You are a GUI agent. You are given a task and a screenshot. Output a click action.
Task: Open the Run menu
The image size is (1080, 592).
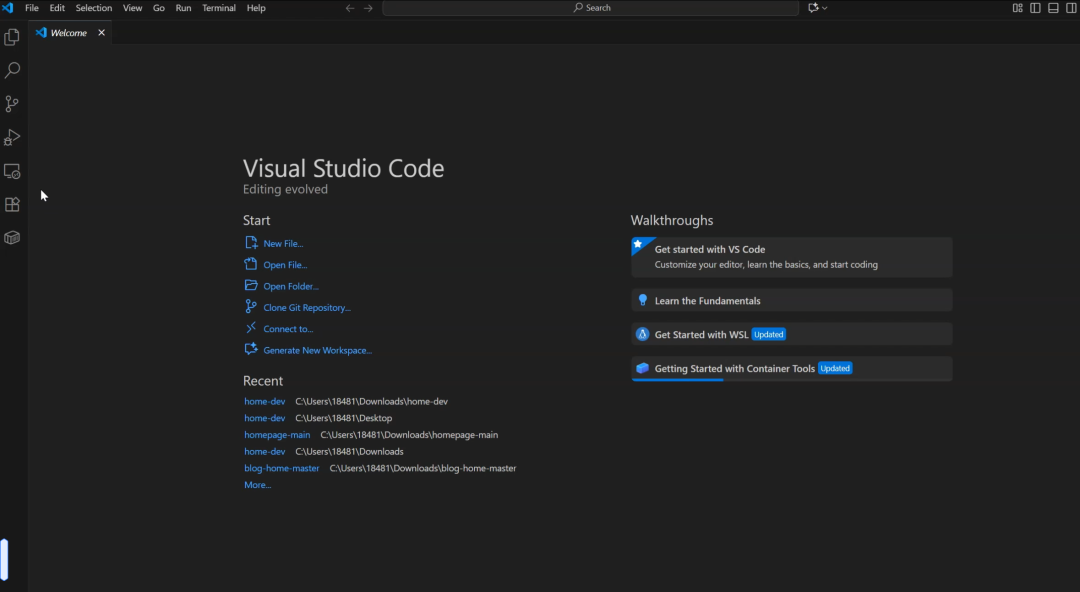click(x=183, y=8)
